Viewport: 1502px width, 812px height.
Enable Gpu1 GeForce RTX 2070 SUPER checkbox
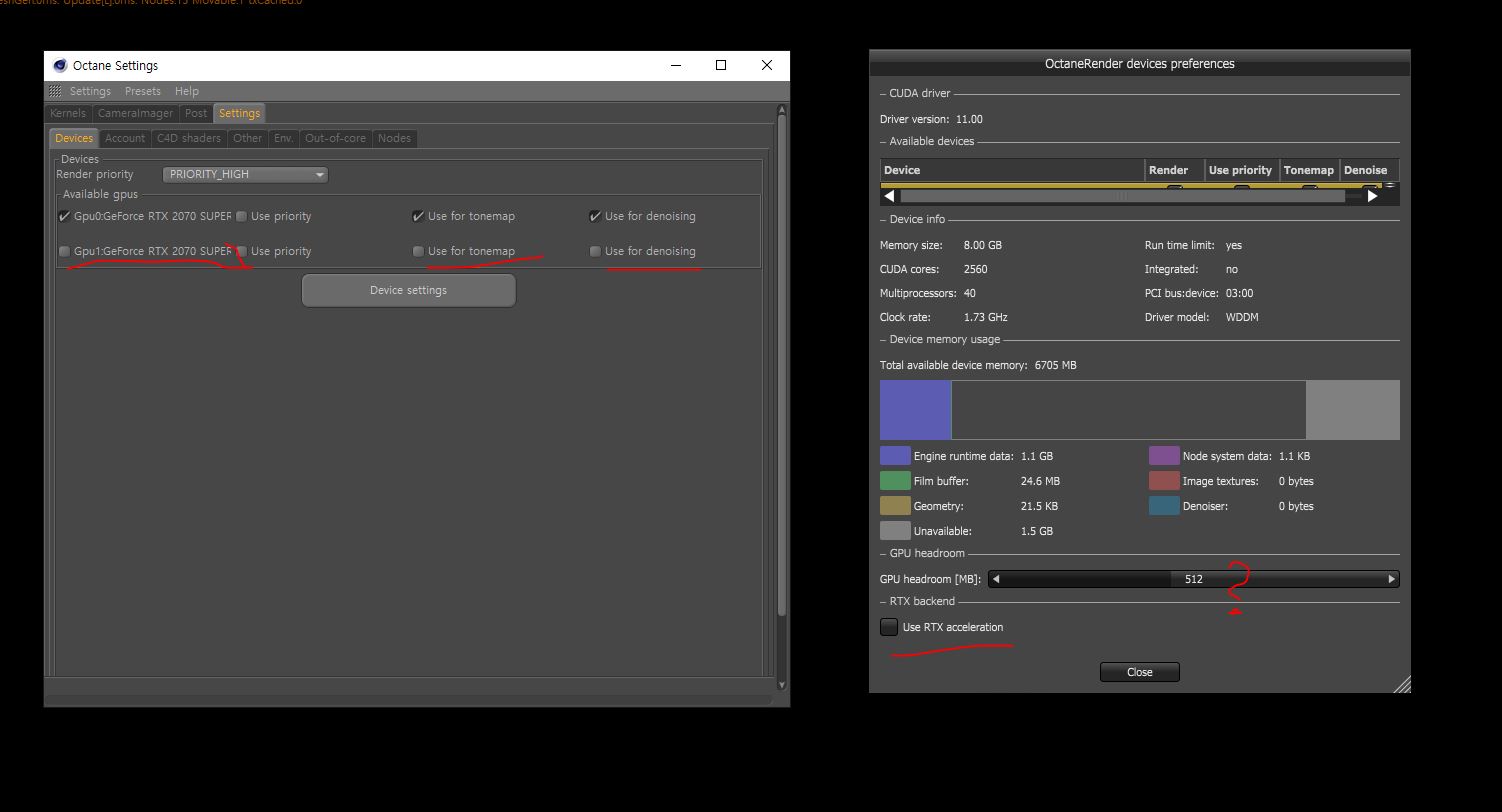(65, 251)
